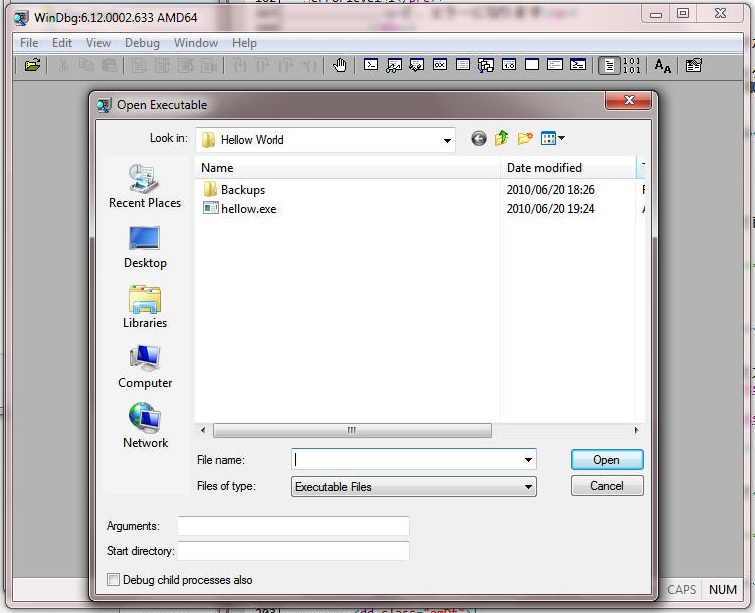Sort files by Date modified header
Screen dimensions: 755x613
click(569, 168)
